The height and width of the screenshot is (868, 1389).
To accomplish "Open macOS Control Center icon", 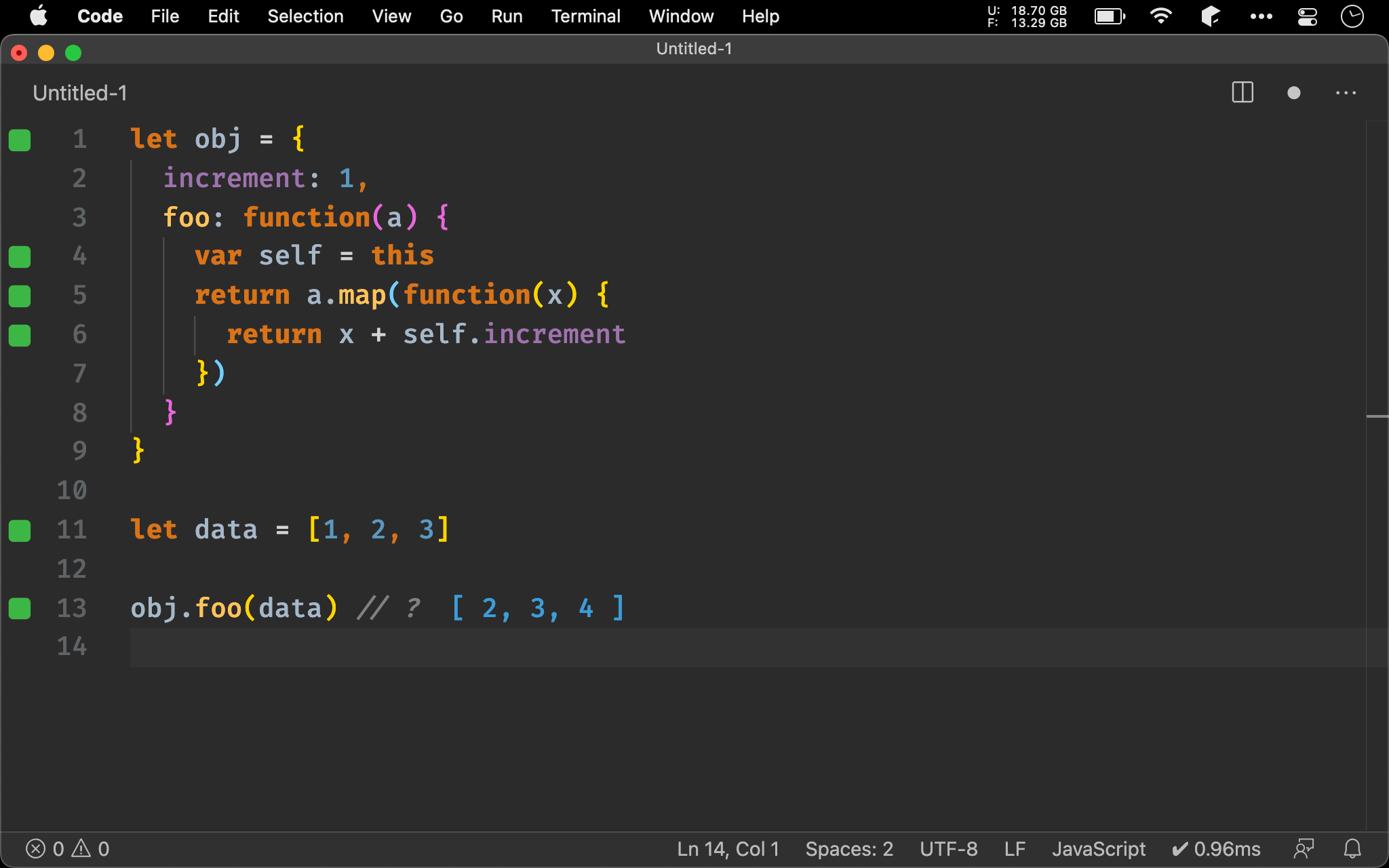I will point(1307,16).
